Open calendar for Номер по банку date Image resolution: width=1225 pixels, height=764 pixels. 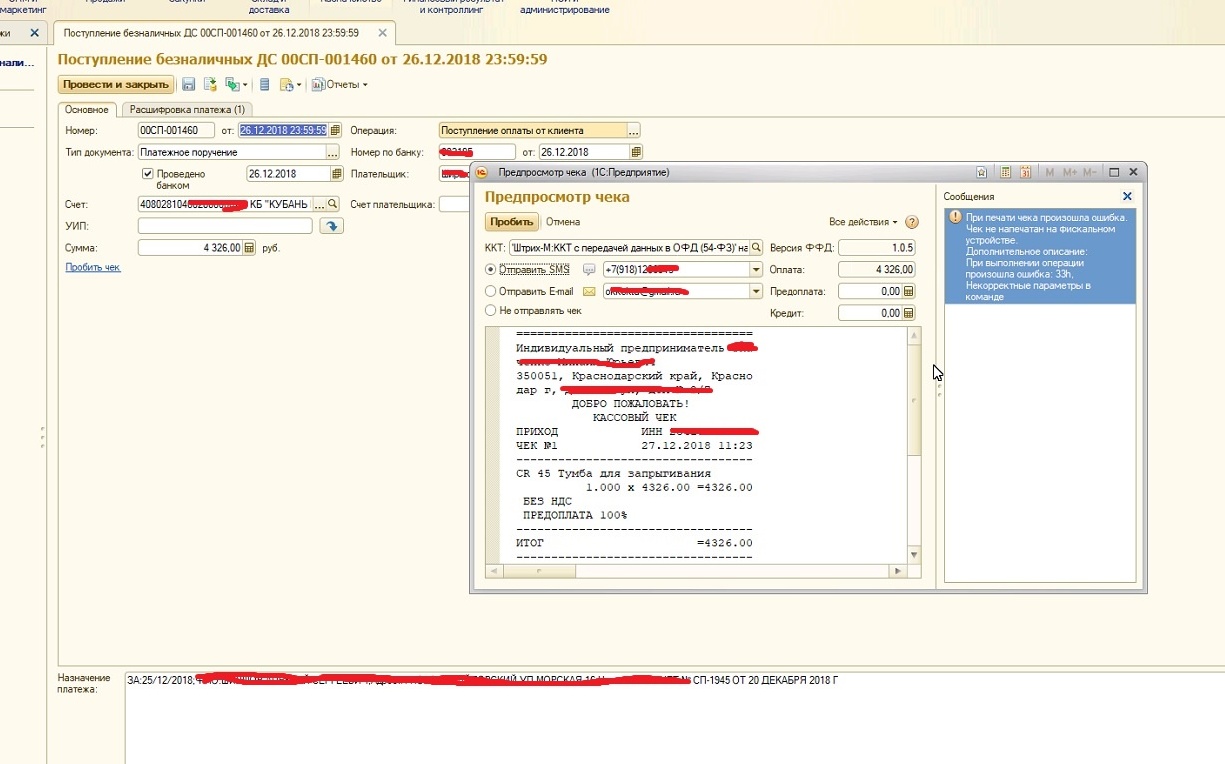636,152
